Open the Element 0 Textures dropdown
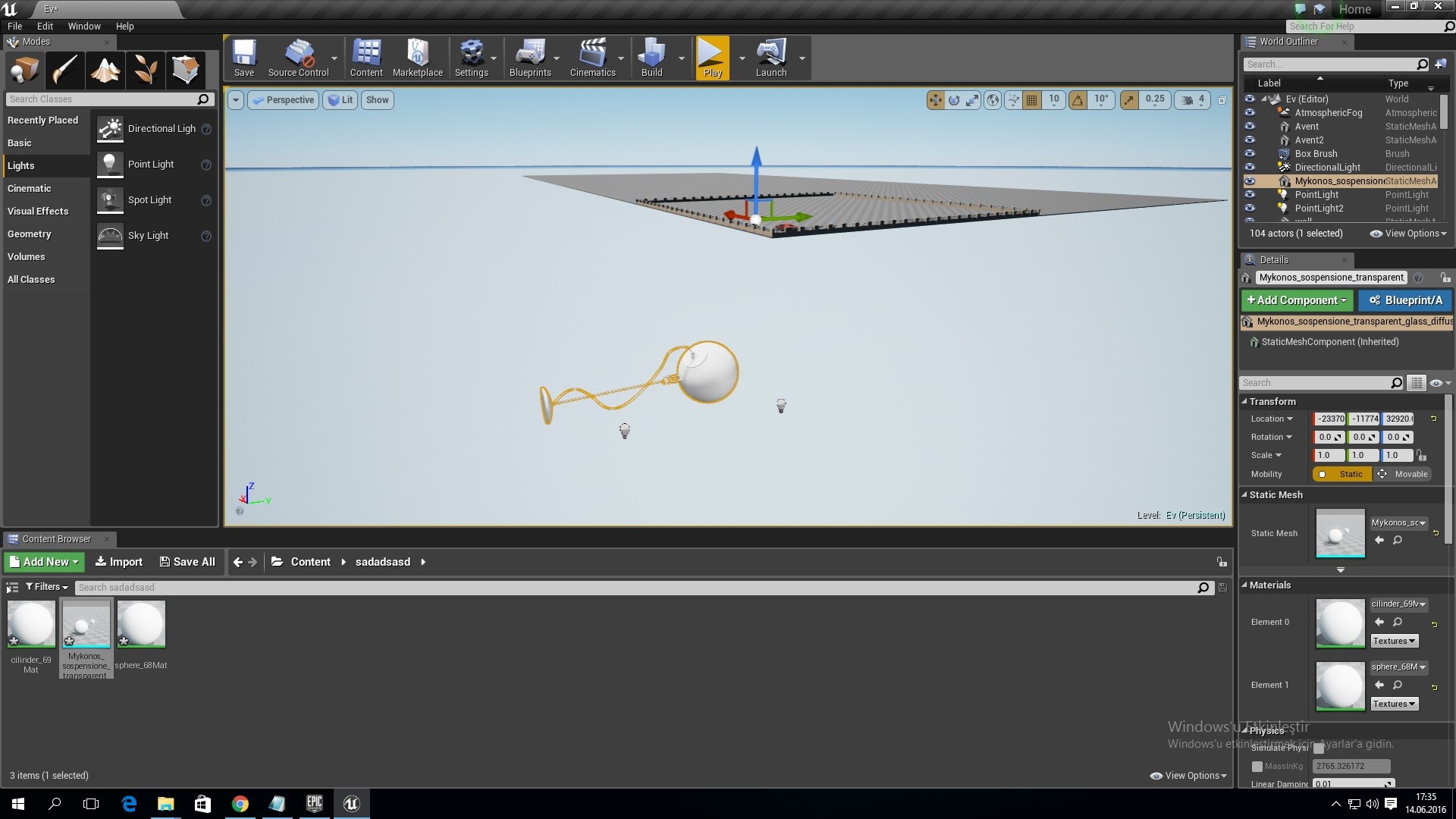This screenshot has width=1456, height=819. click(x=1394, y=641)
